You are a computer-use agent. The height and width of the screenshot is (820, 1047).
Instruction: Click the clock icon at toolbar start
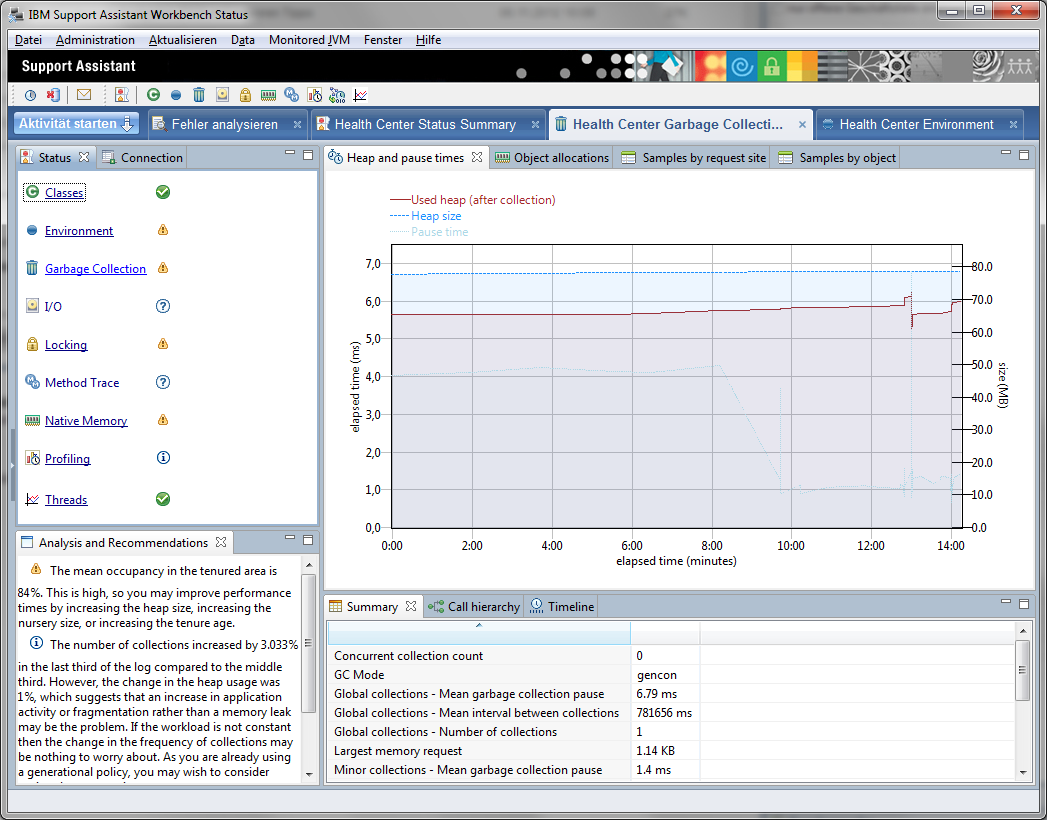click(x=30, y=95)
